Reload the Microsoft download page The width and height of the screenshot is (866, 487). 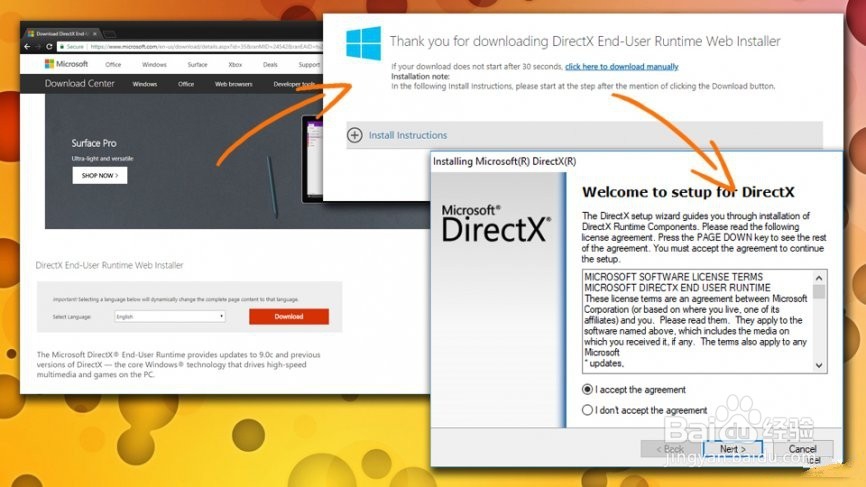pyautogui.click(x=49, y=47)
